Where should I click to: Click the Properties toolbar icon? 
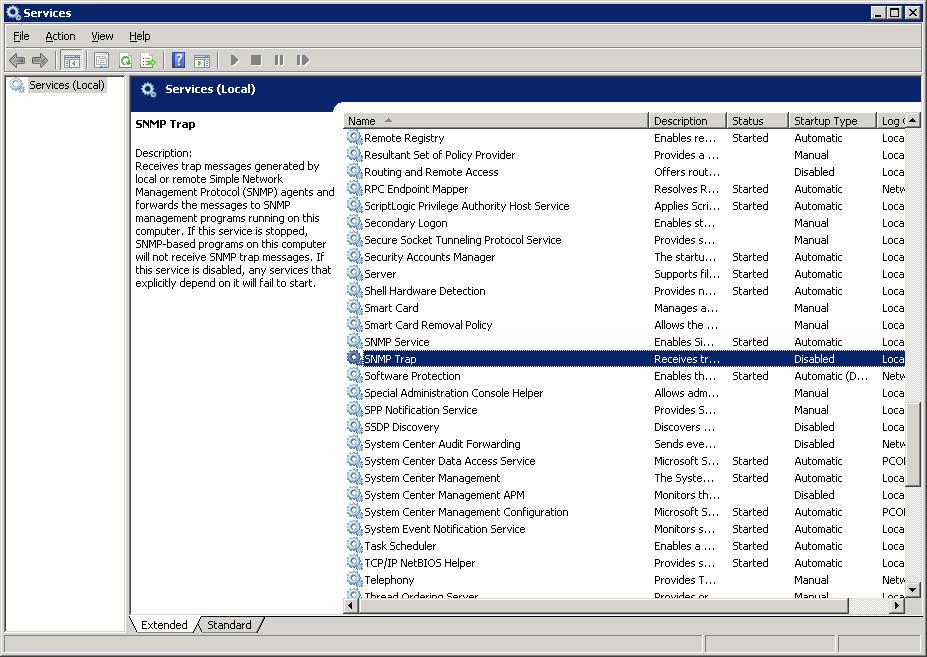(101, 61)
